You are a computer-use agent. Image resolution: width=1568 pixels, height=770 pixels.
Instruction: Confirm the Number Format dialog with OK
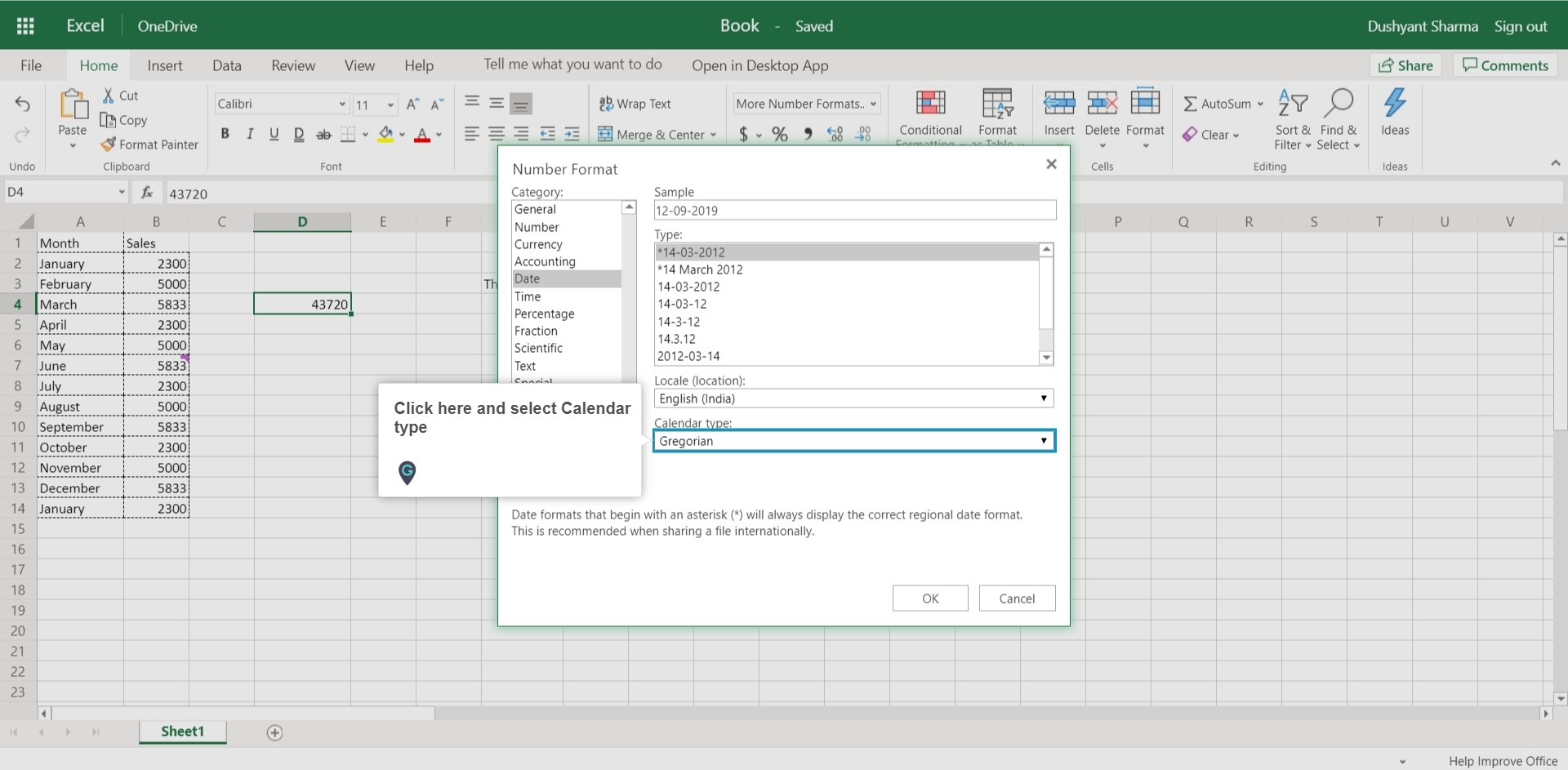[x=930, y=598]
